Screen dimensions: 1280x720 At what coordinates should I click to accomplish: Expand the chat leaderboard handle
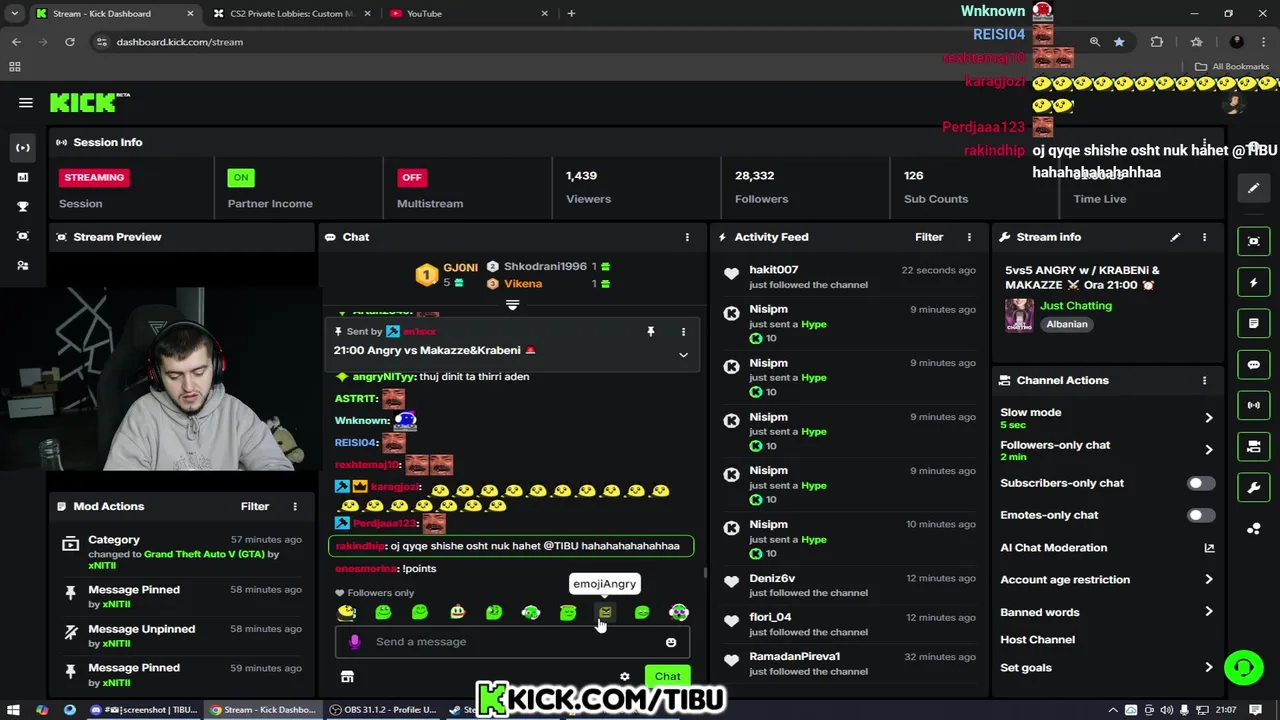pos(512,305)
